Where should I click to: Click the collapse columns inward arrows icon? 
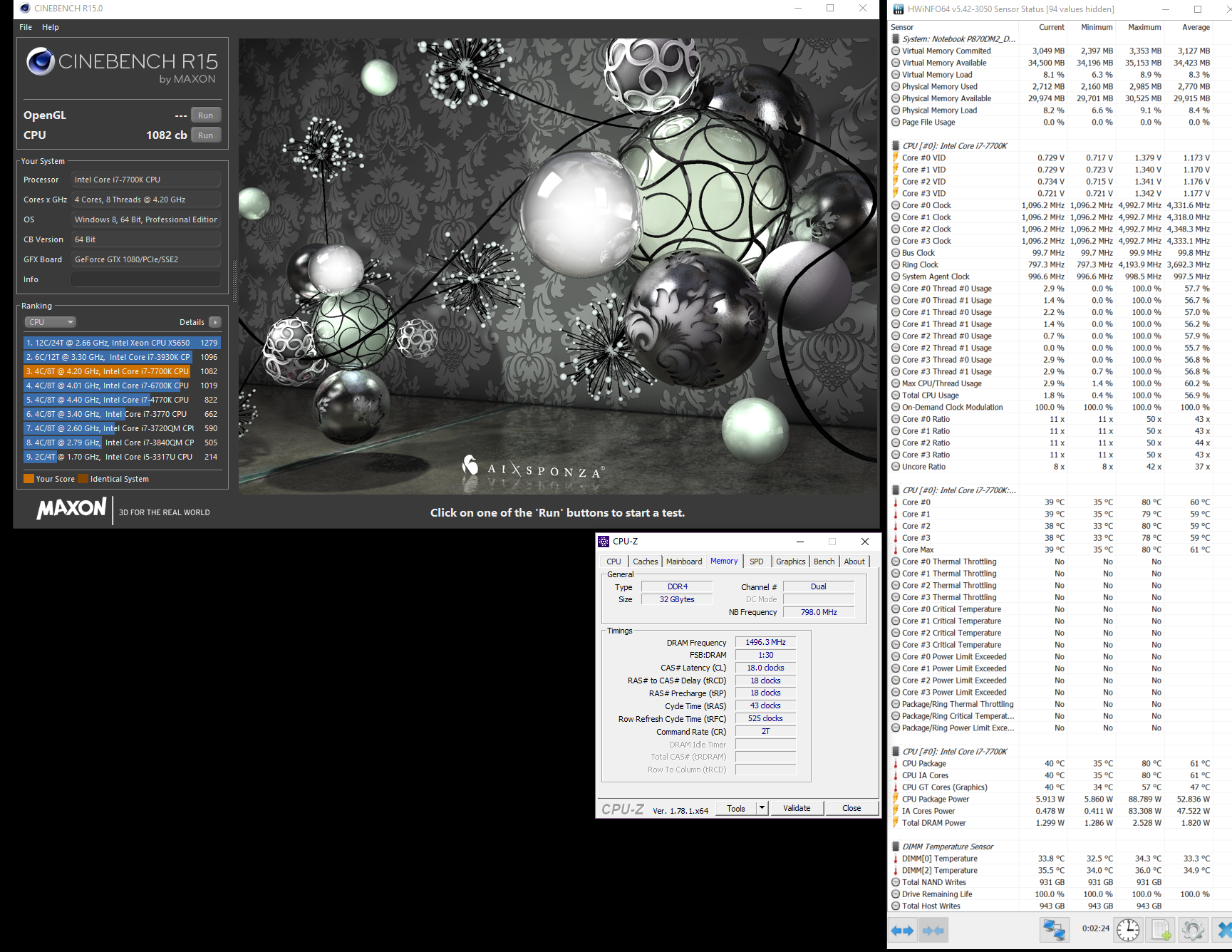933,930
